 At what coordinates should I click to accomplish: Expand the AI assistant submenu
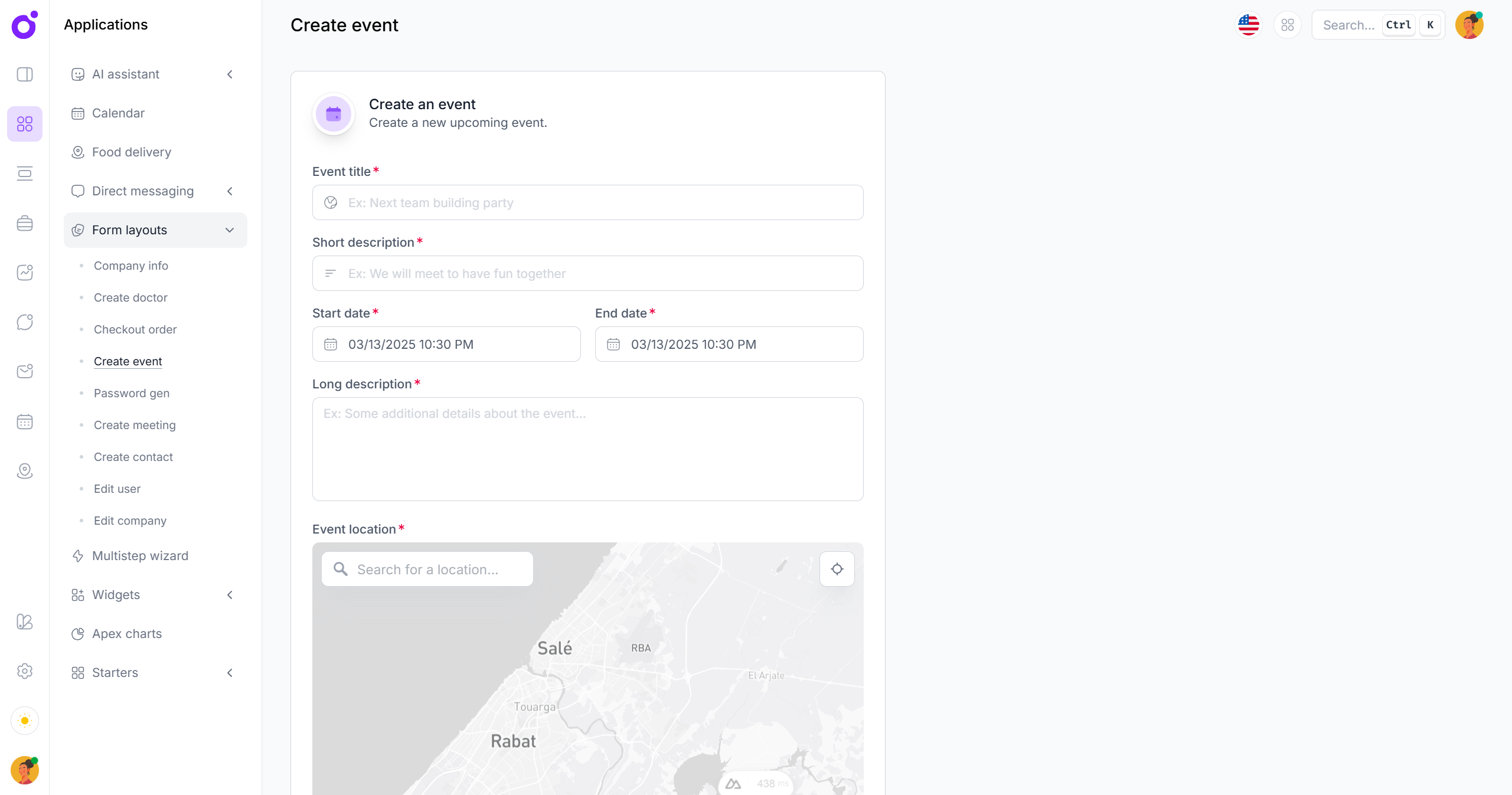point(230,74)
